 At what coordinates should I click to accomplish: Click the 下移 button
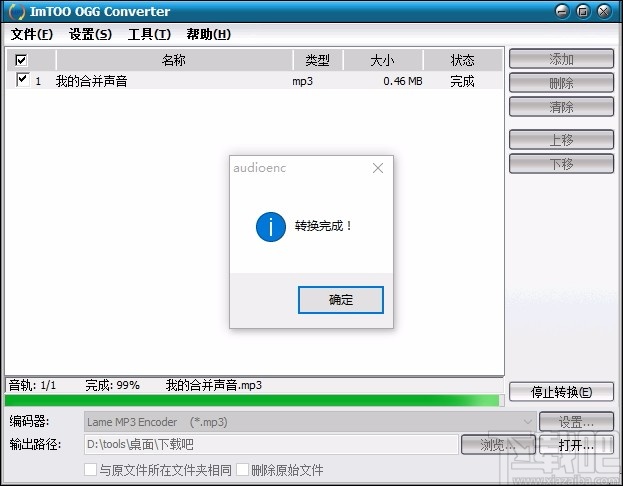[561, 163]
